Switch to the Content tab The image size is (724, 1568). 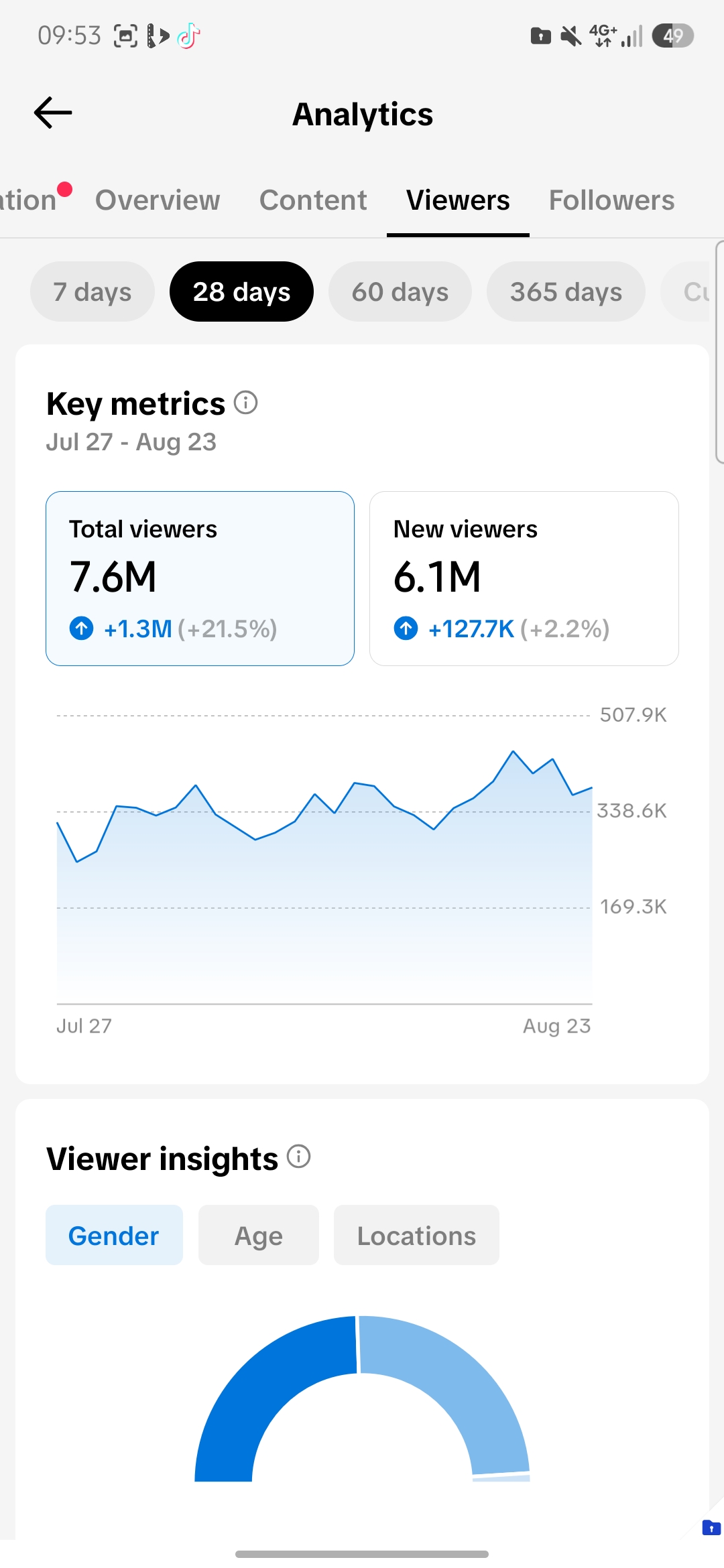pyautogui.click(x=313, y=200)
